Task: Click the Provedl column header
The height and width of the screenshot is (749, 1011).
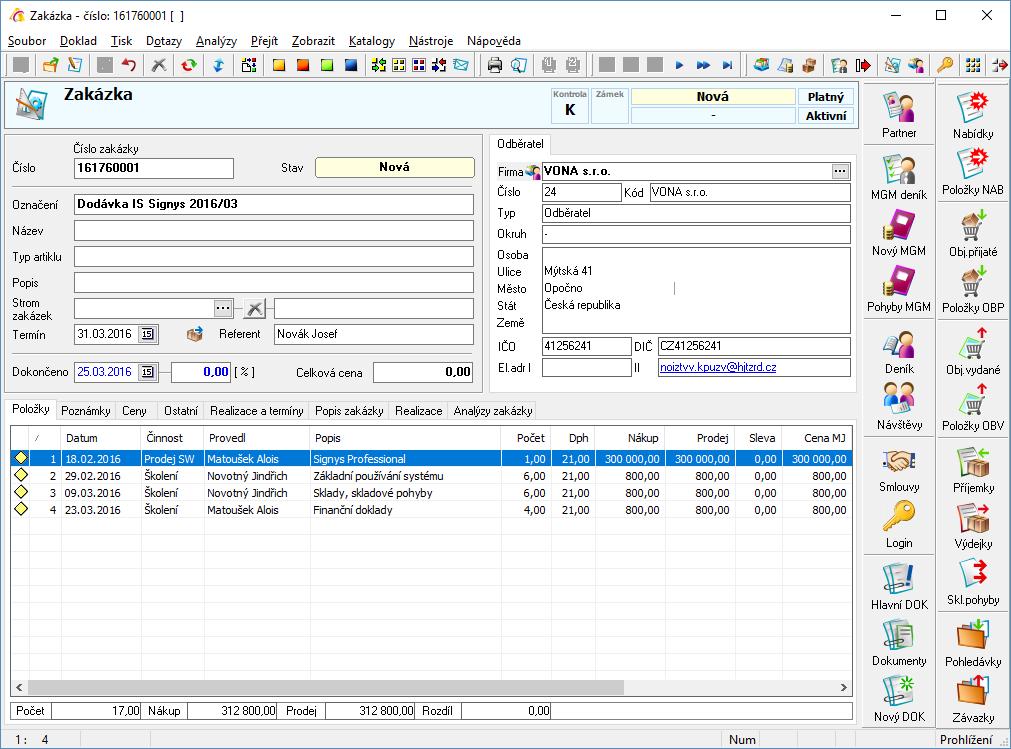Action: [256, 438]
